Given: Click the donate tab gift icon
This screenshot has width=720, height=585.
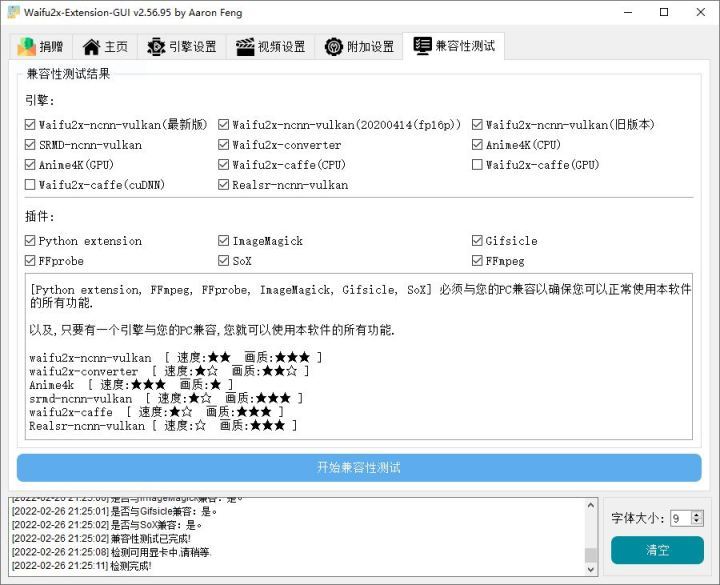Looking at the screenshot, I should (x=26, y=46).
